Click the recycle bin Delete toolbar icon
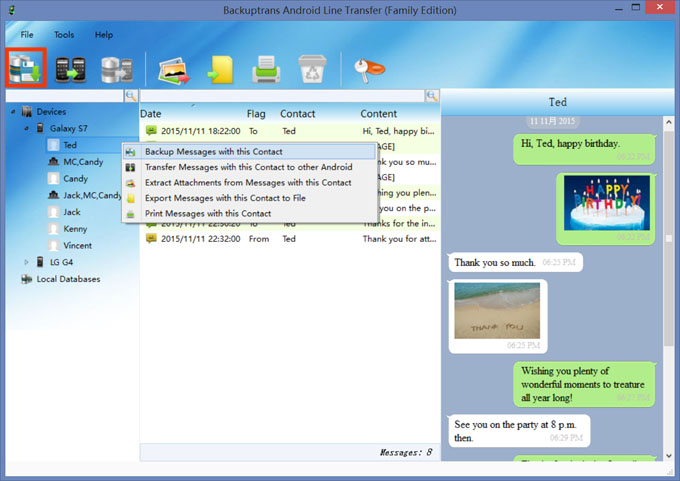Viewport: 680px width, 481px height. 312,69
